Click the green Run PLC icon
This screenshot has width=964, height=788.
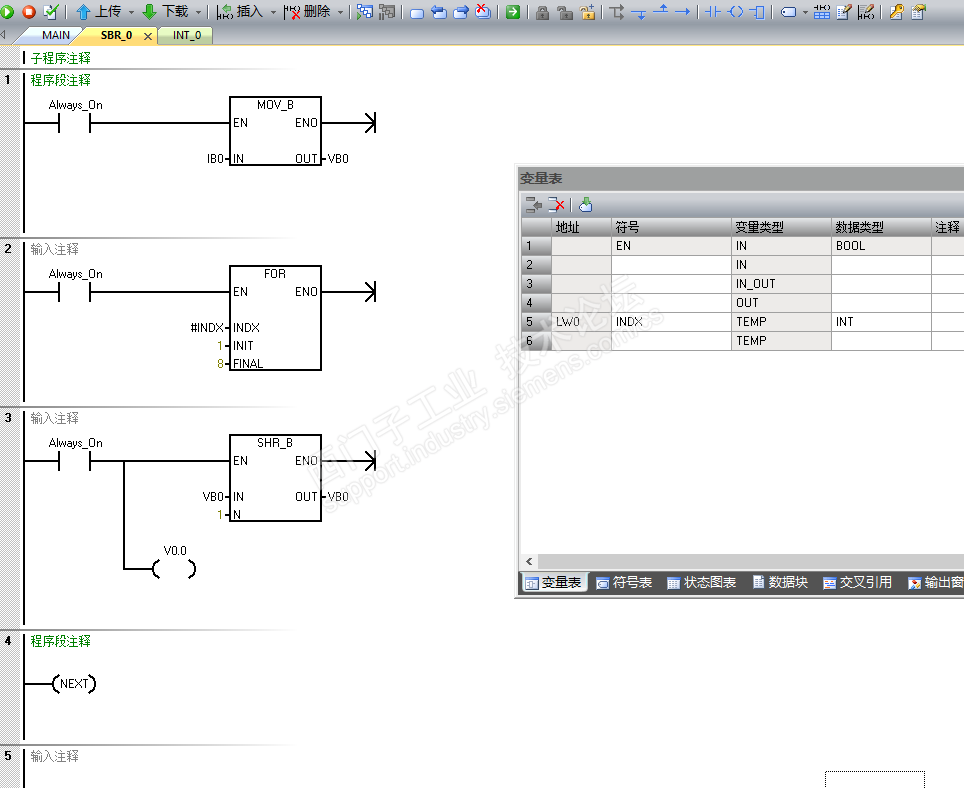click(7, 12)
